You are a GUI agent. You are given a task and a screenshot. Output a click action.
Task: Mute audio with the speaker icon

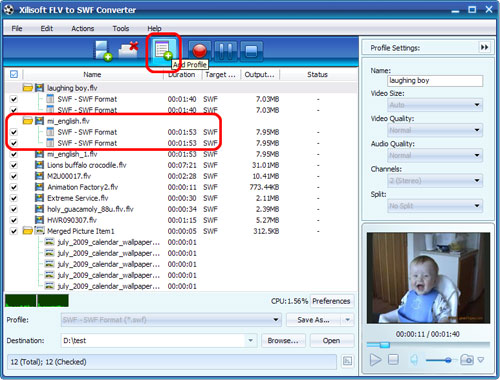pos(414,360)
